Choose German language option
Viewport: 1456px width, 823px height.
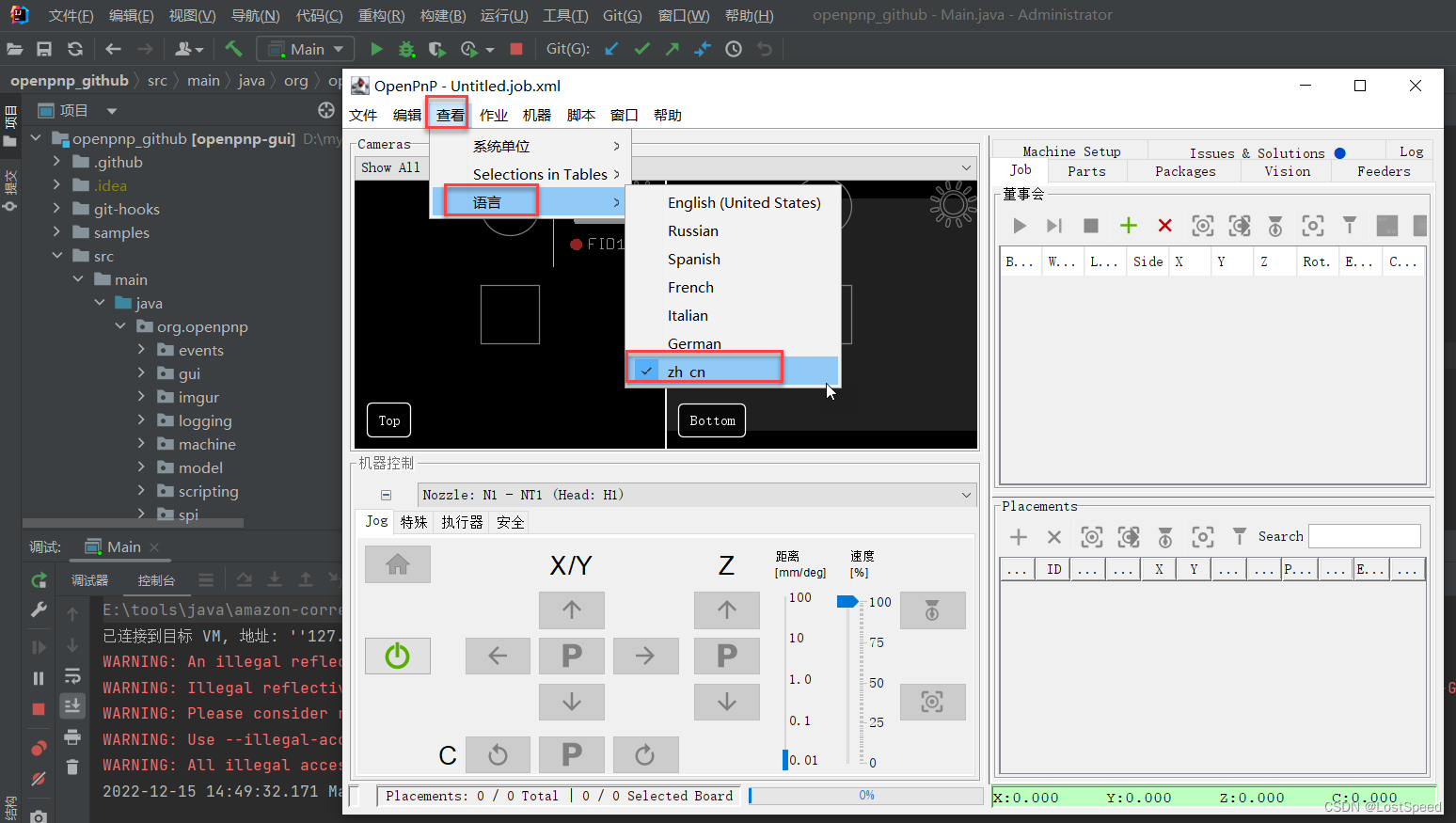(733, 343)
